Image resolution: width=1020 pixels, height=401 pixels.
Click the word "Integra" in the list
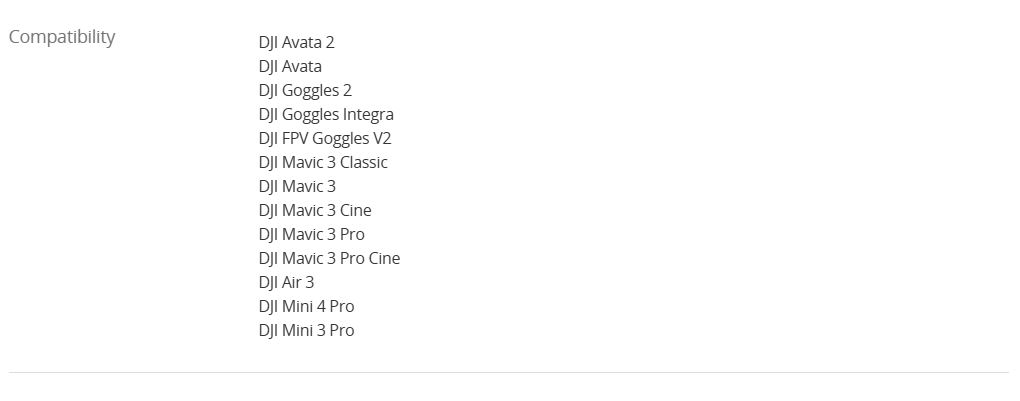coord(368,114)
